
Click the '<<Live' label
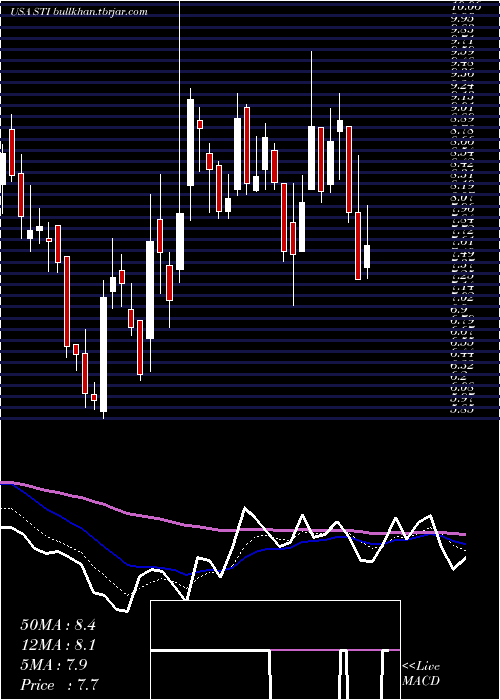tap(421, 667)
